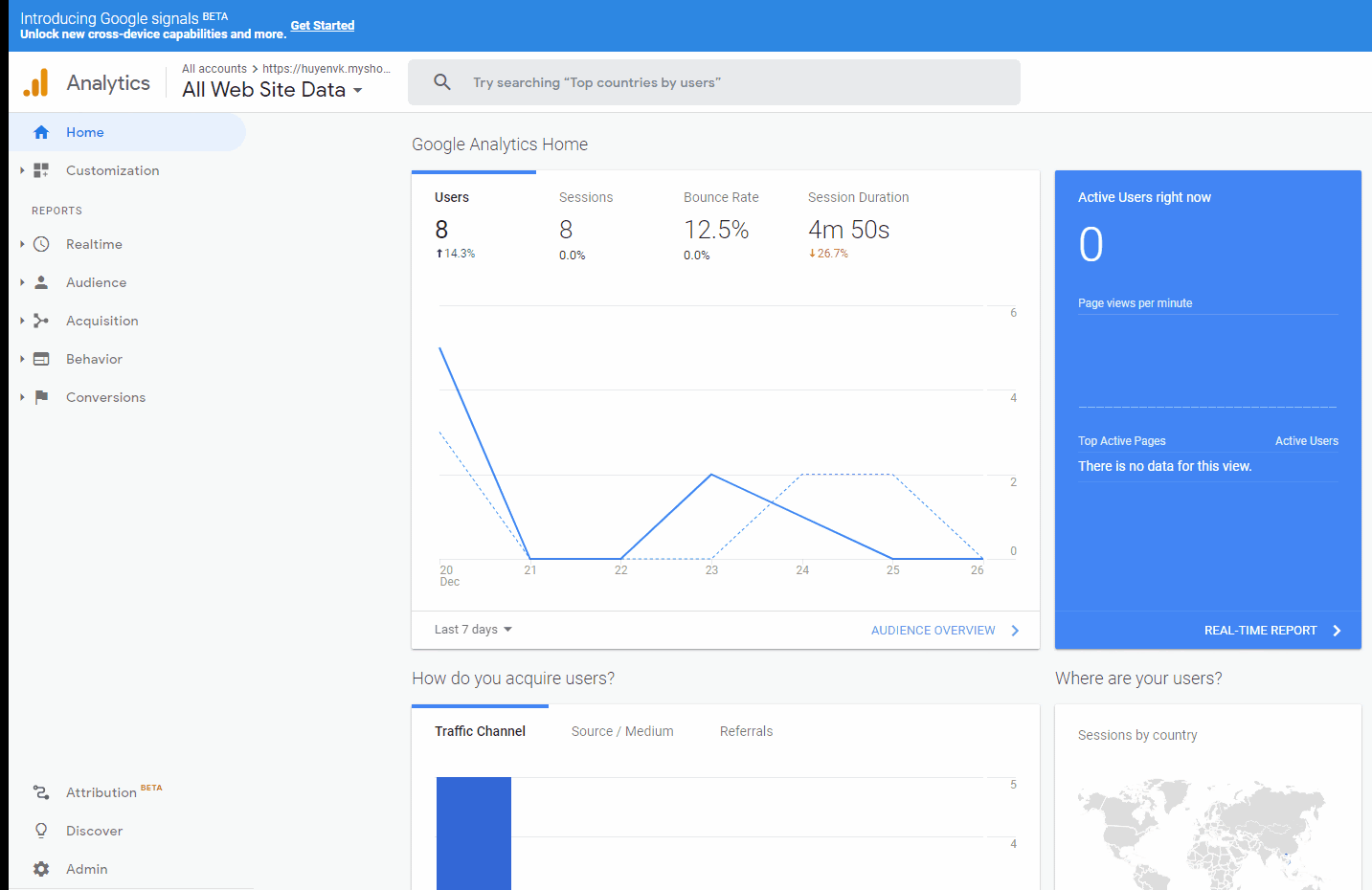
Task: Click the Sessions by country label
Action: click(x=1137, y=735)
